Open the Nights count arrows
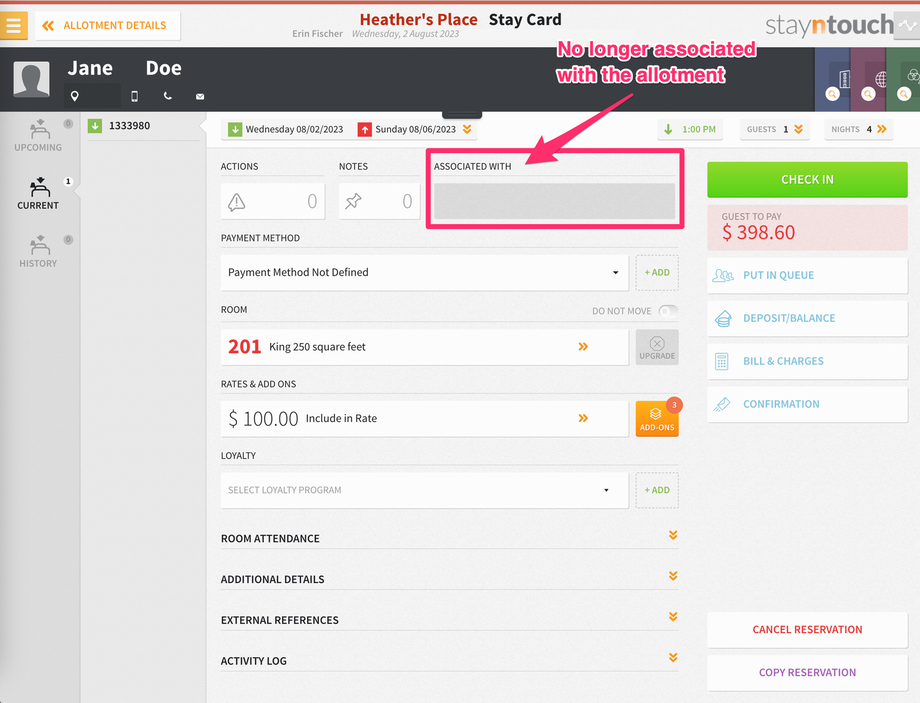The image size is (920, 703). click(x=859, y=129)
